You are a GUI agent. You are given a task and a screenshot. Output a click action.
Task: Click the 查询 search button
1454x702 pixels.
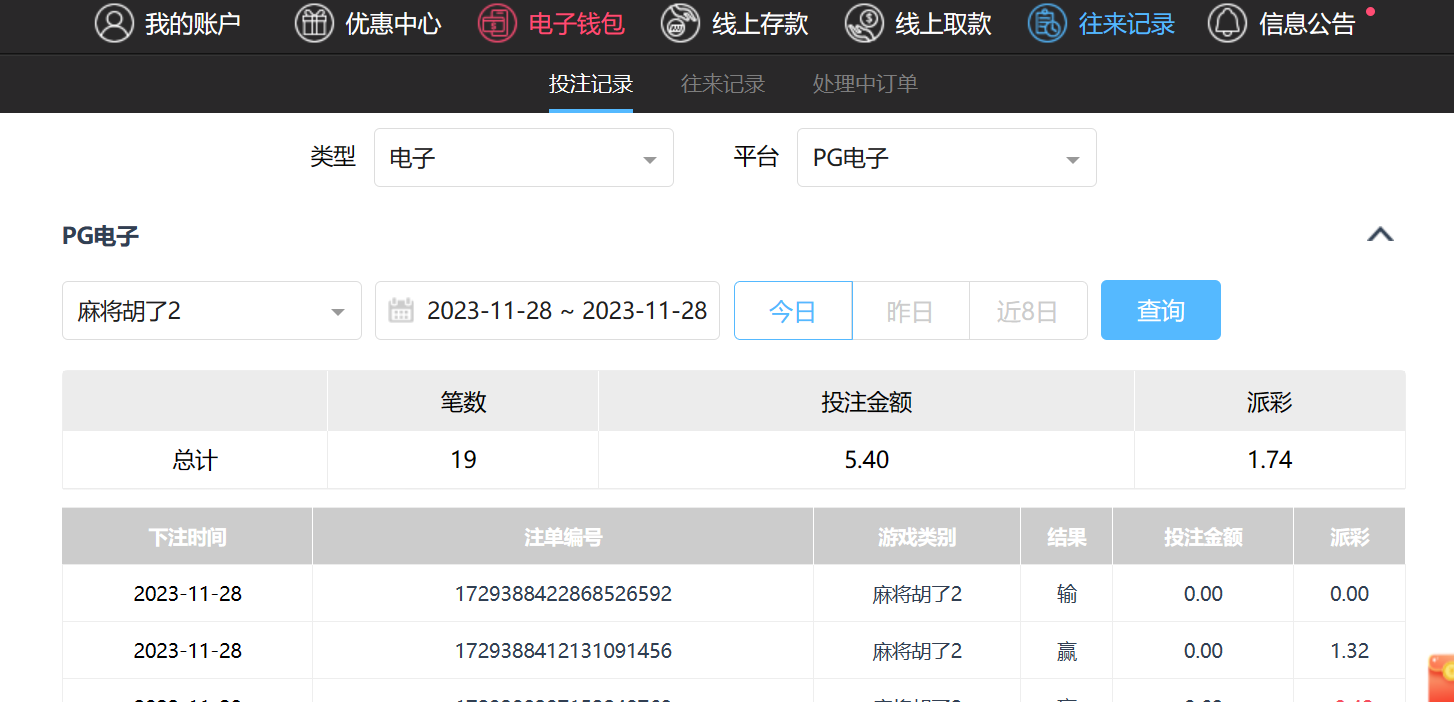point(1161,310)
